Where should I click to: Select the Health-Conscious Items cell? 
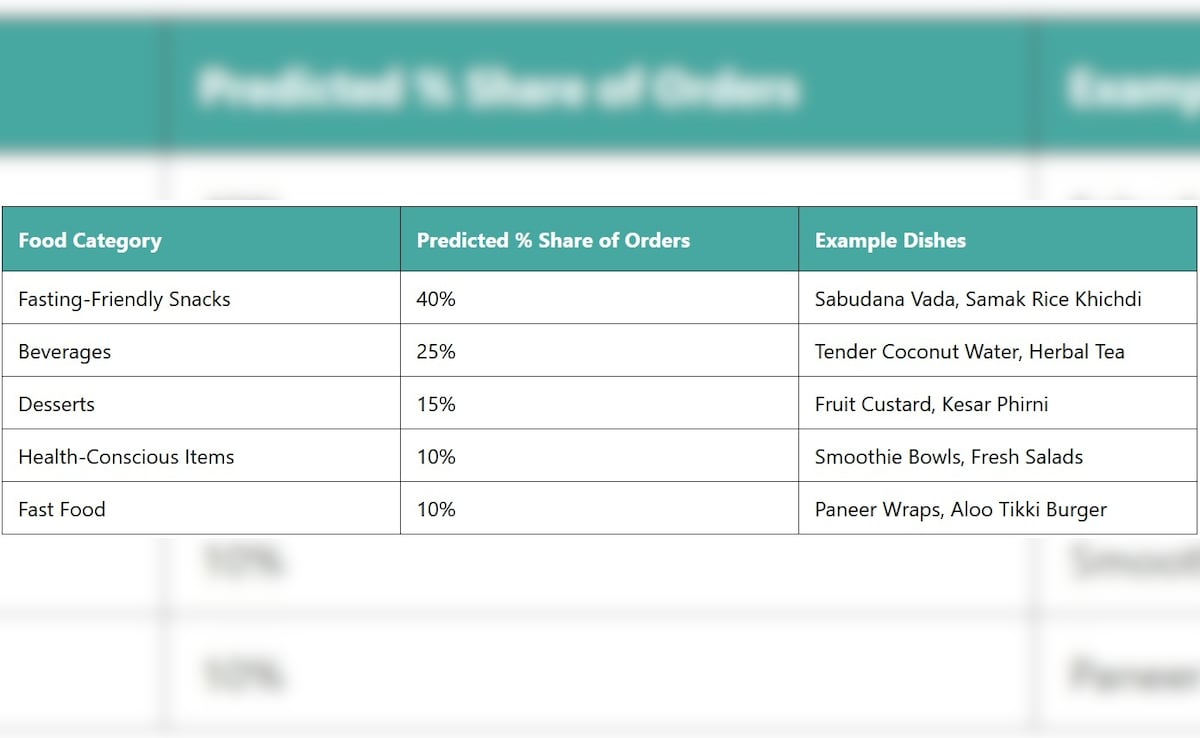click(x=126, y=457)
